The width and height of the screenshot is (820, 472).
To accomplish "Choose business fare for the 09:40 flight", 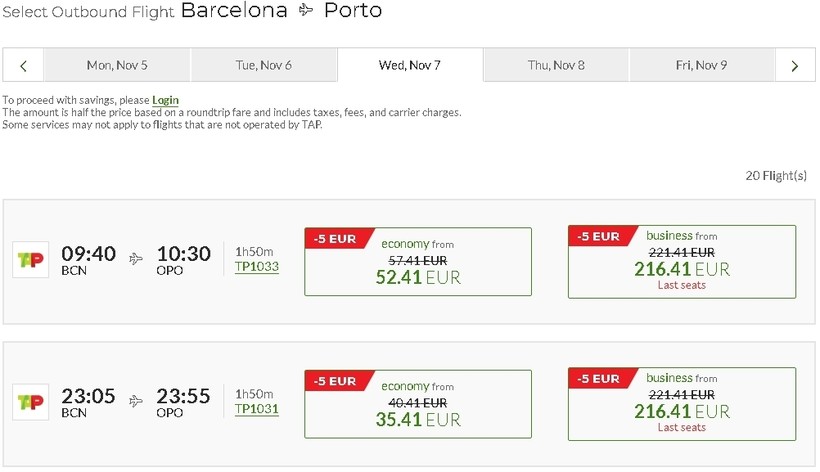I will 682,262.
